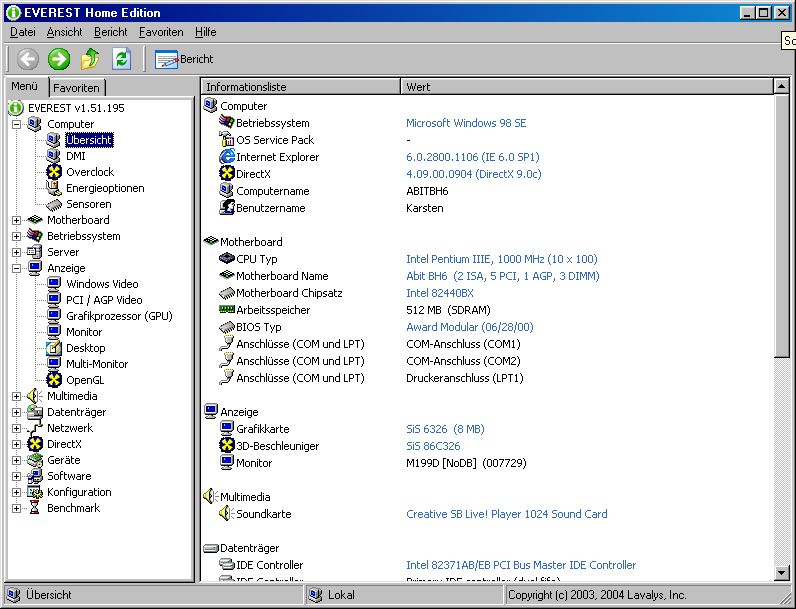Click the Netzwerk icon in tree
The image size is (796, 609).
(35, 428)
